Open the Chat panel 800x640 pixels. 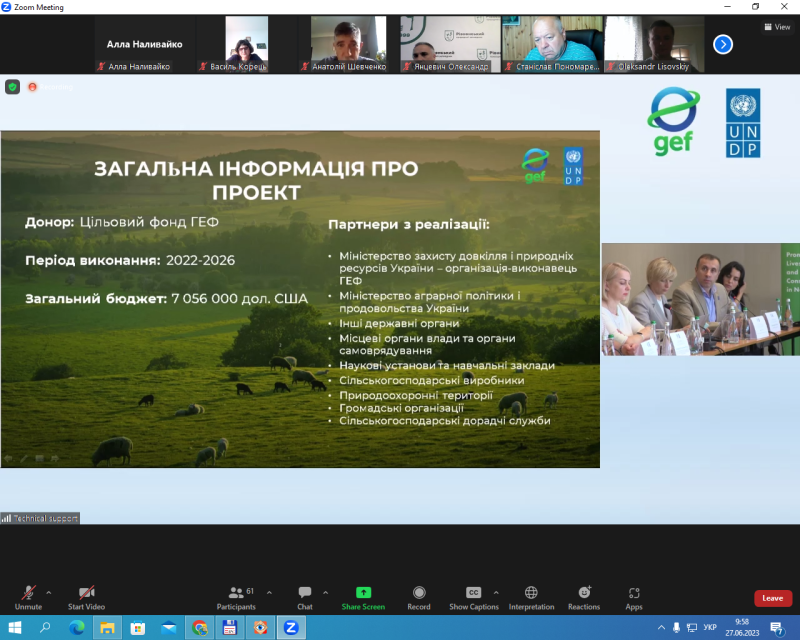[x=305, y=597]
